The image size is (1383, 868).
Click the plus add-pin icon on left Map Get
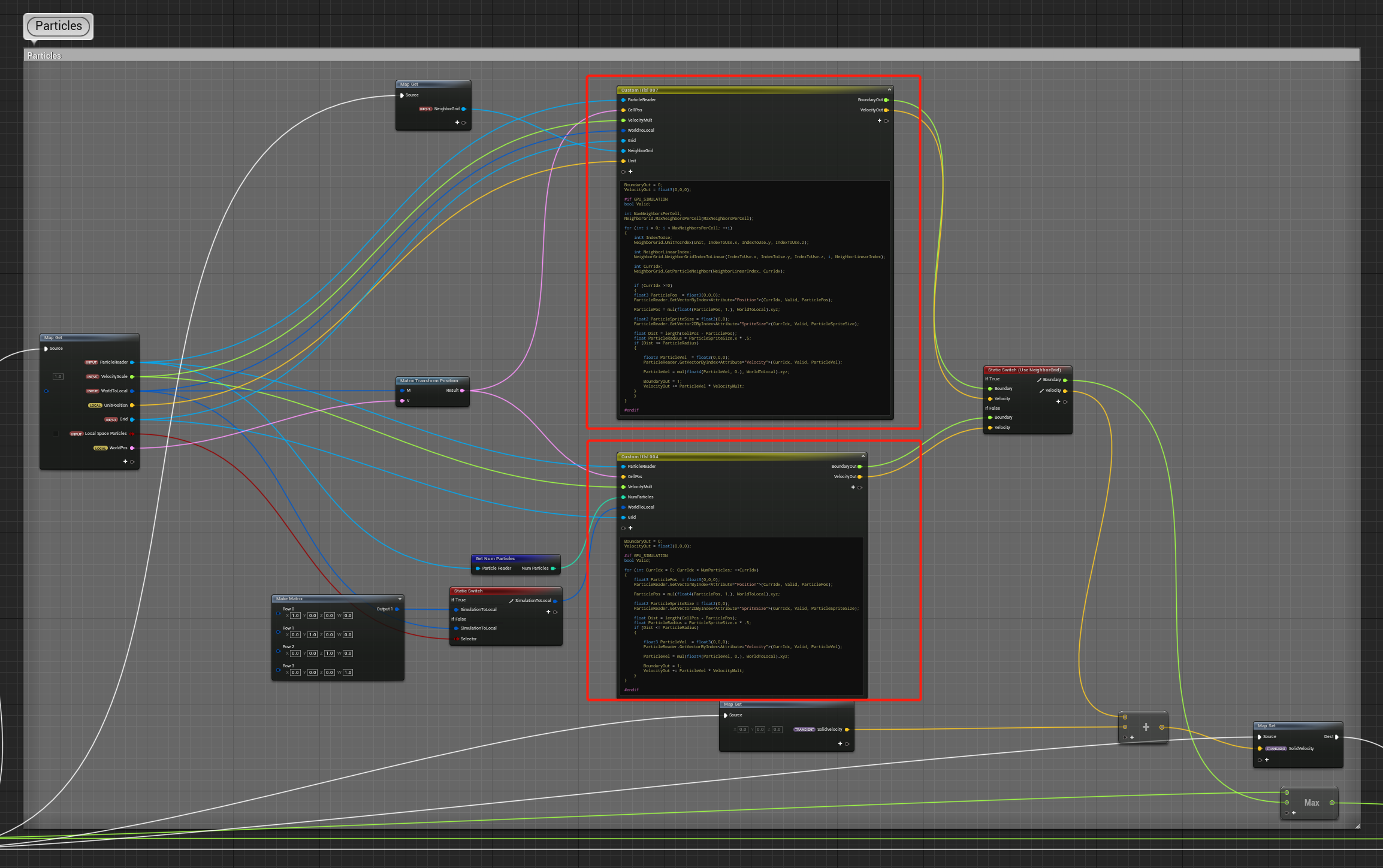pos(125,461)
